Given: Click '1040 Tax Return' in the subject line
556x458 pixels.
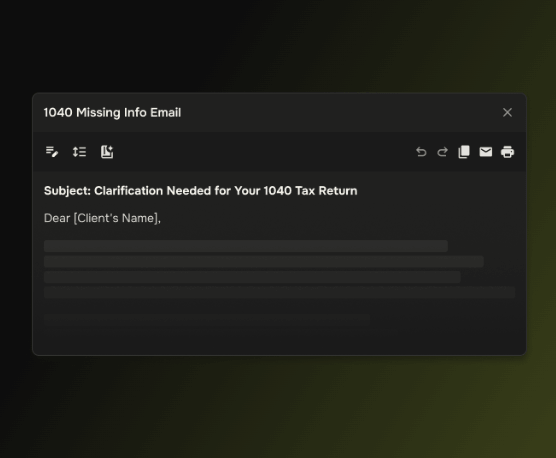Looking at the screenshot, I should click(310, 191).
